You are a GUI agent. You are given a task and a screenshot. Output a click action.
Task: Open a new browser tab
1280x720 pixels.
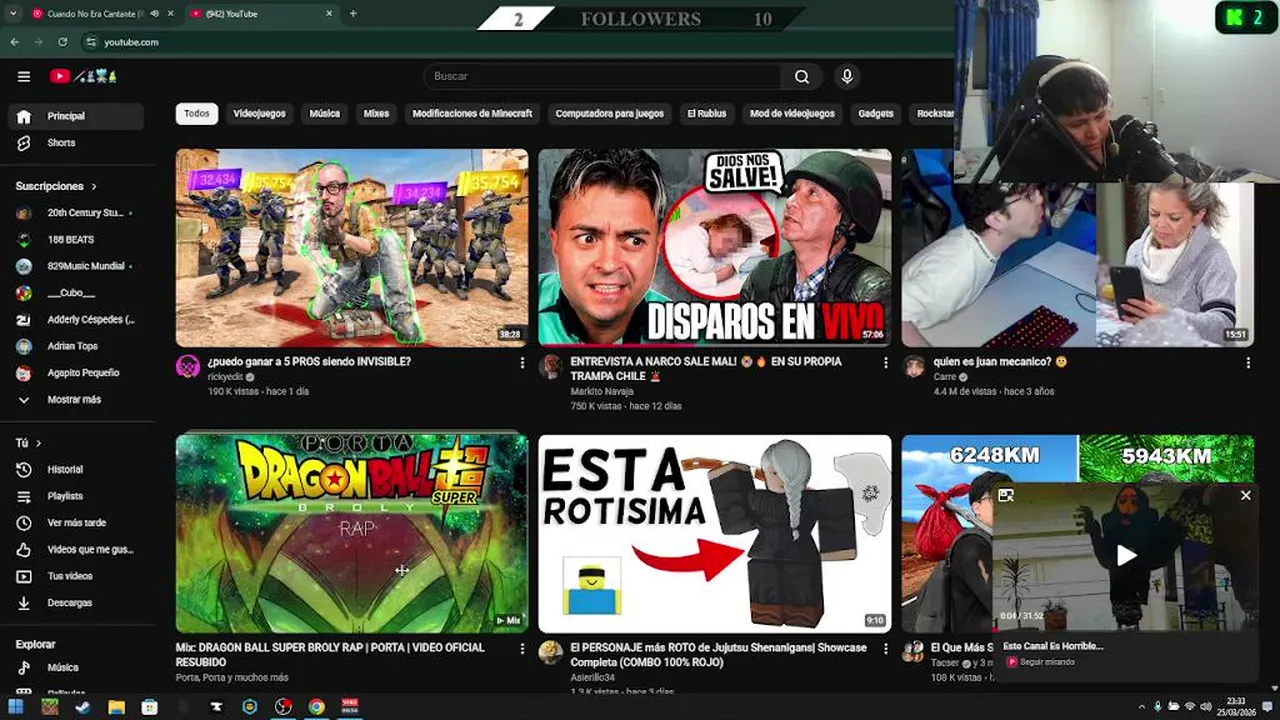coord(353,13)
